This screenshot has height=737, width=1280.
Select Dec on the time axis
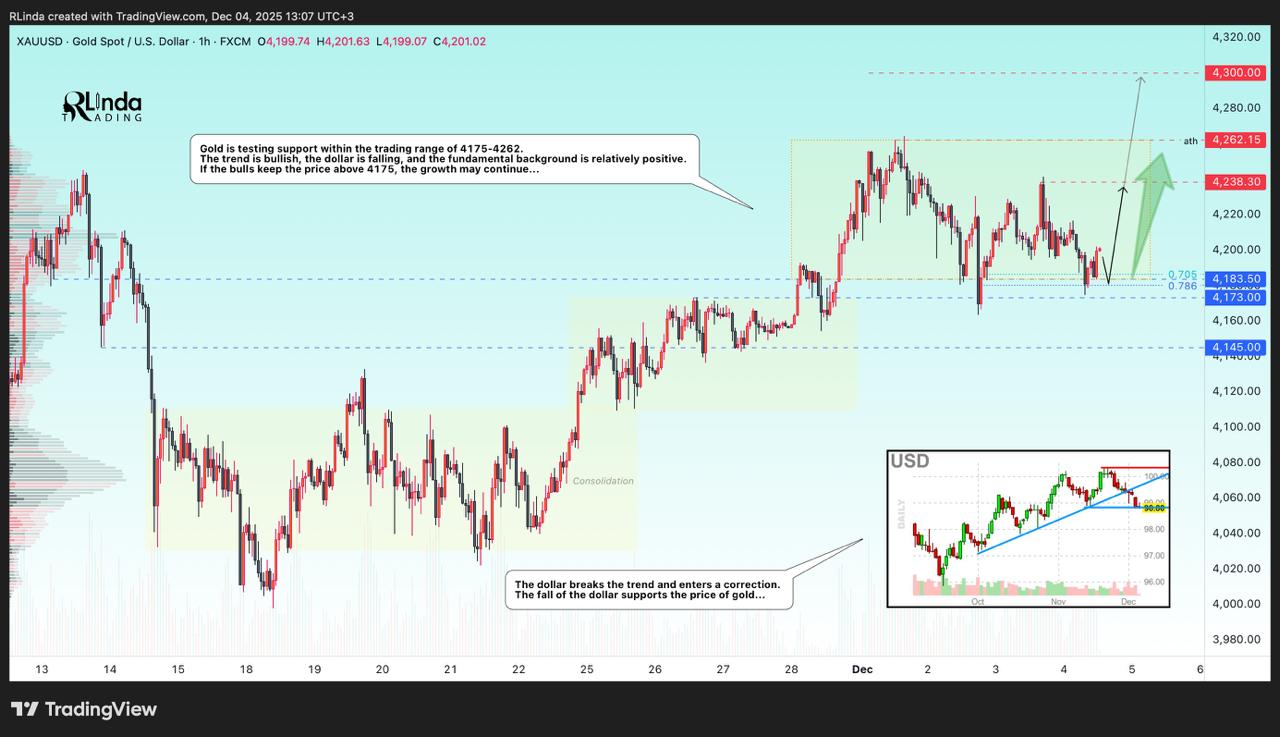[x=862, y=669]
